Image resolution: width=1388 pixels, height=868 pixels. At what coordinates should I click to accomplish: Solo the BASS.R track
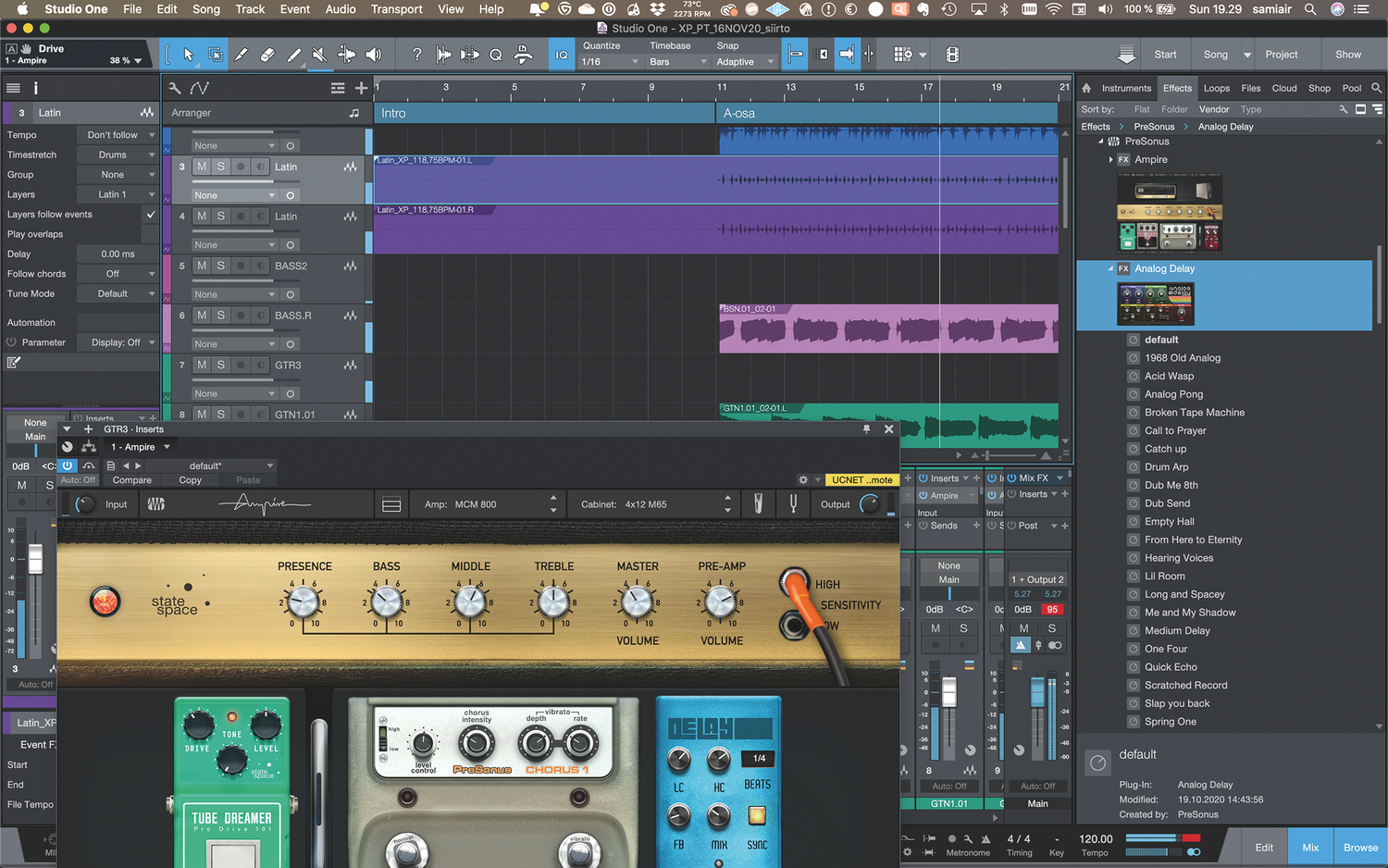click(220, 316)
